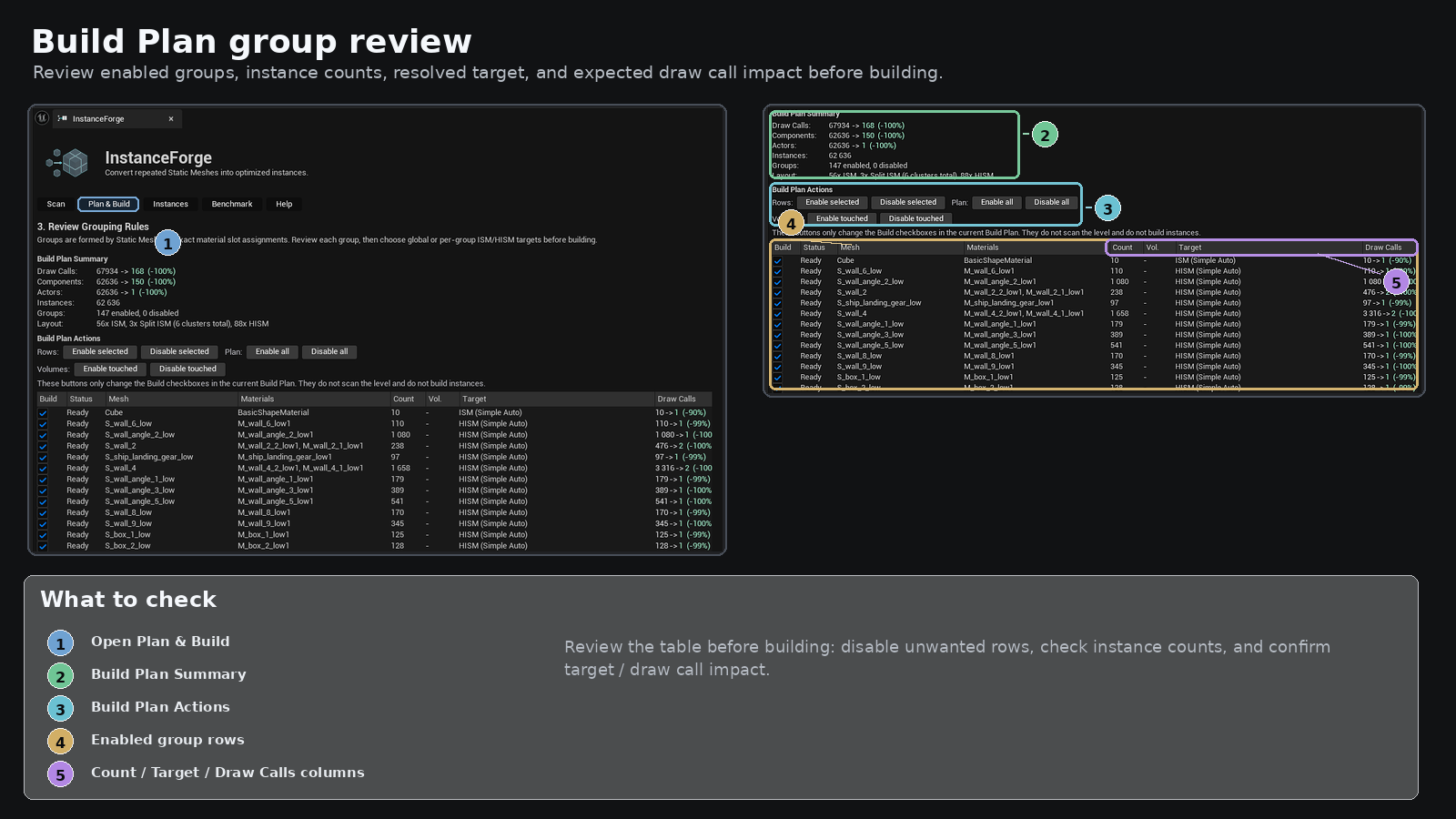Select S_box_2_low mesh name in left table
This screenshot has height=819, width=1456.
pos(127,546)
